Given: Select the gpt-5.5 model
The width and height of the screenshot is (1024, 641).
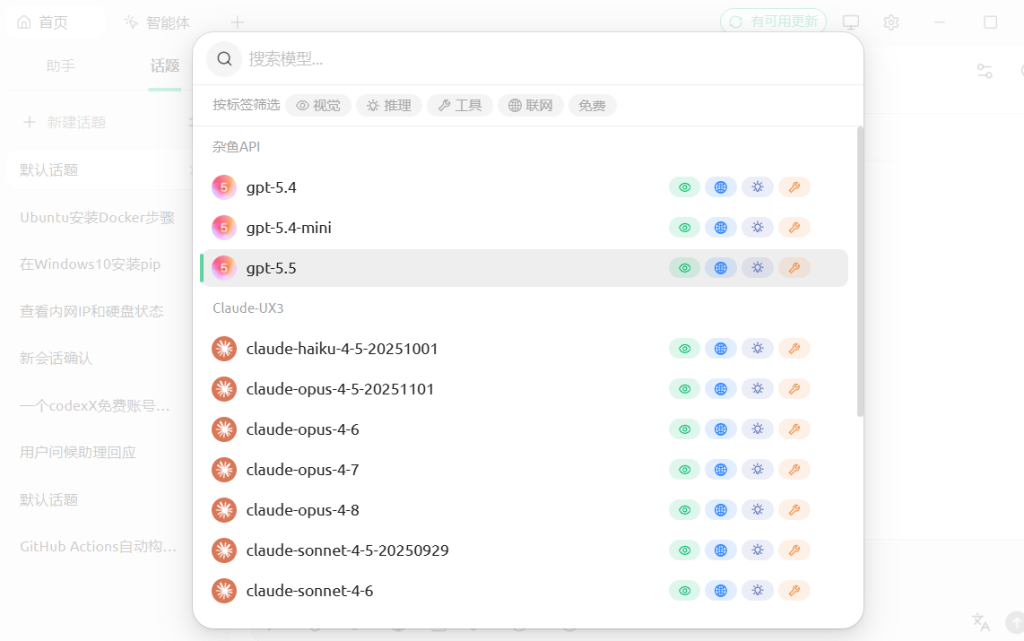Looking at the screenshot, I should tap(524, 268).
